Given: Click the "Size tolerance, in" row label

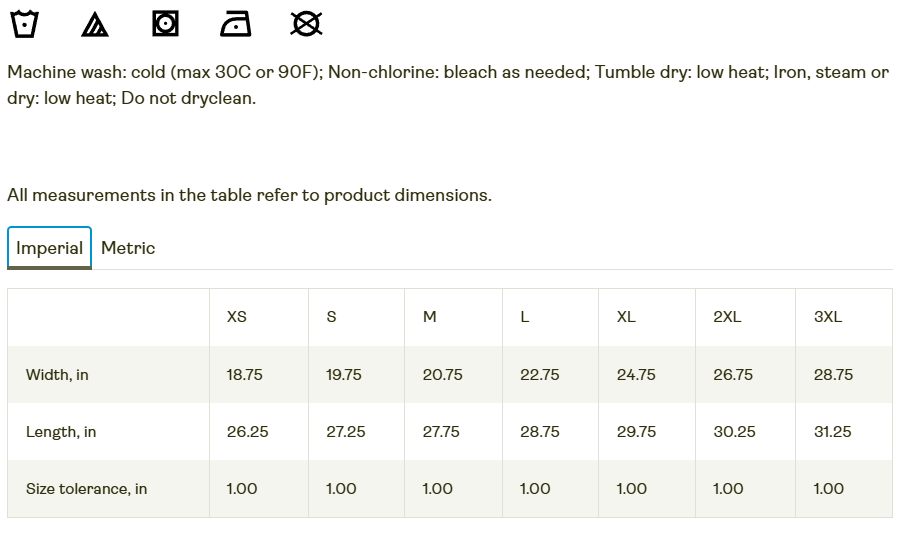Looking at the screenshot, I should [x=86, y=489].
